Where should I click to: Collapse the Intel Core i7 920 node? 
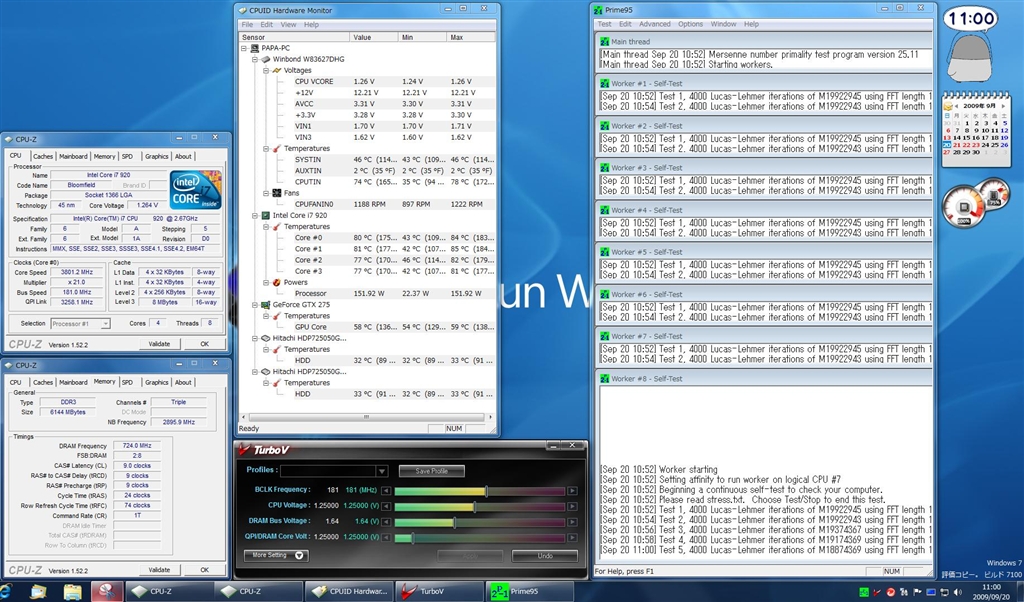(255, 215)
